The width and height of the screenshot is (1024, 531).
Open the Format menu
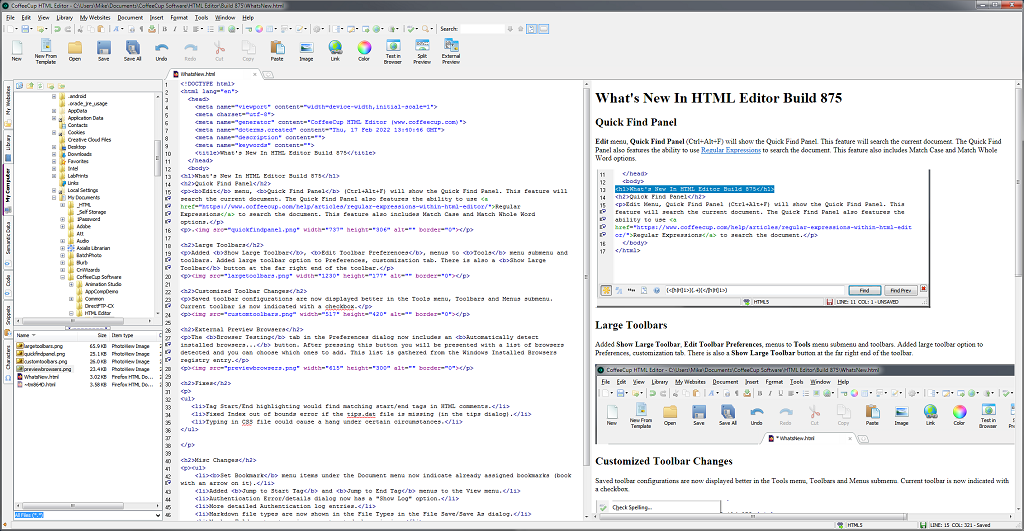(x=179, y=18)
